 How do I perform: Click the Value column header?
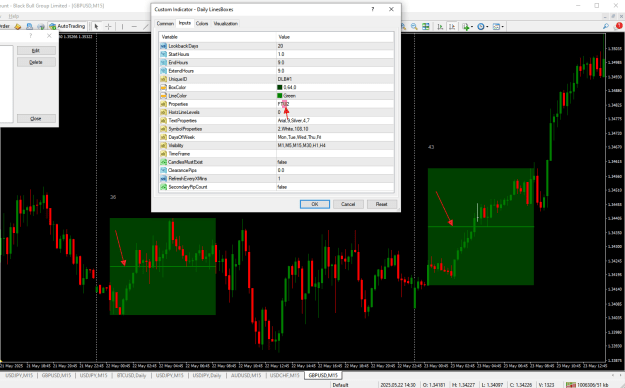(x=335, y=37)
